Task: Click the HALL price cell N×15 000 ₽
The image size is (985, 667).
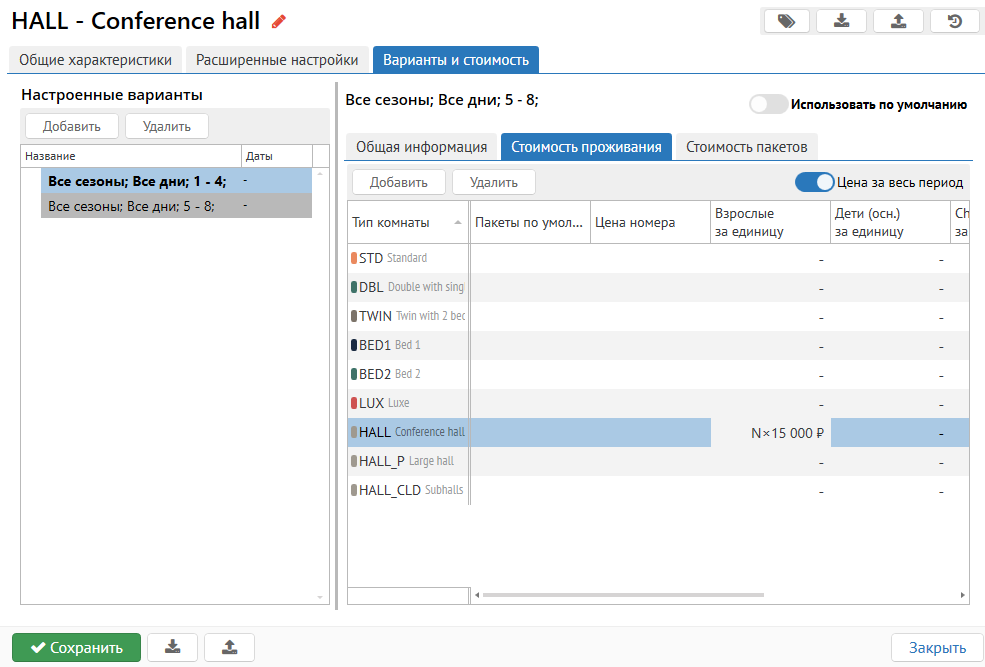Action: [x=770, y=433]
